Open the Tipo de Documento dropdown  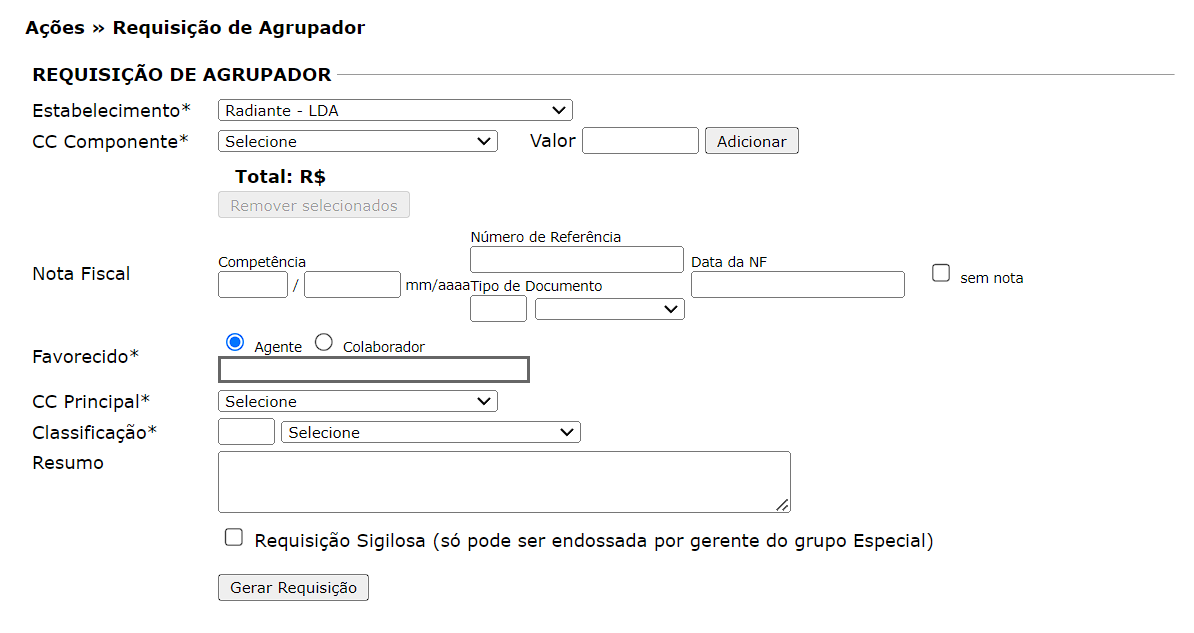609,309
